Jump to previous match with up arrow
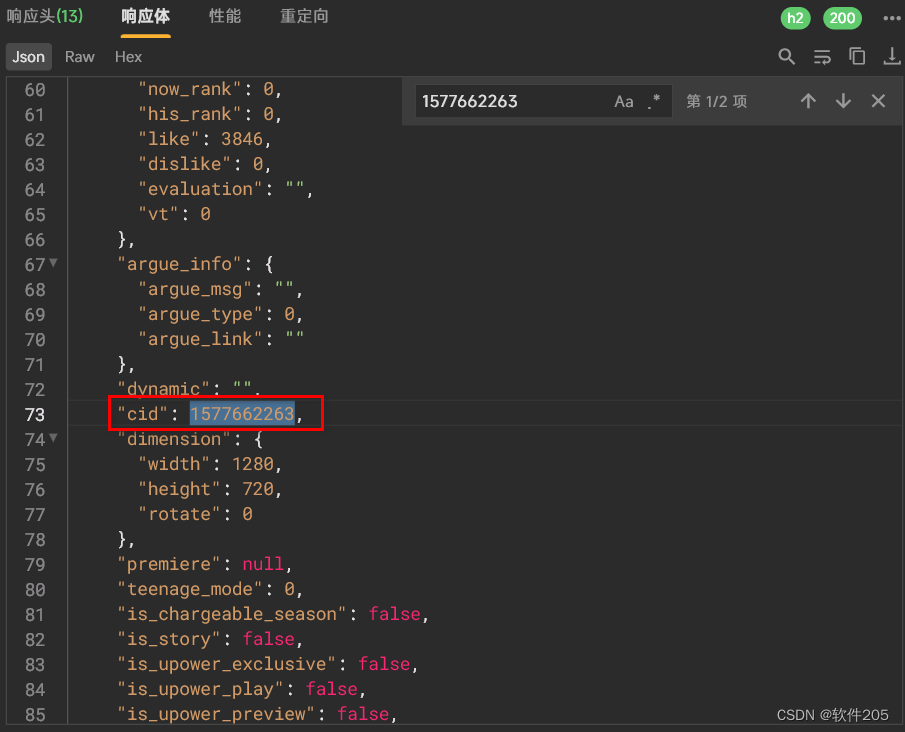The image size is (905, 732). [x=809, y=101]
